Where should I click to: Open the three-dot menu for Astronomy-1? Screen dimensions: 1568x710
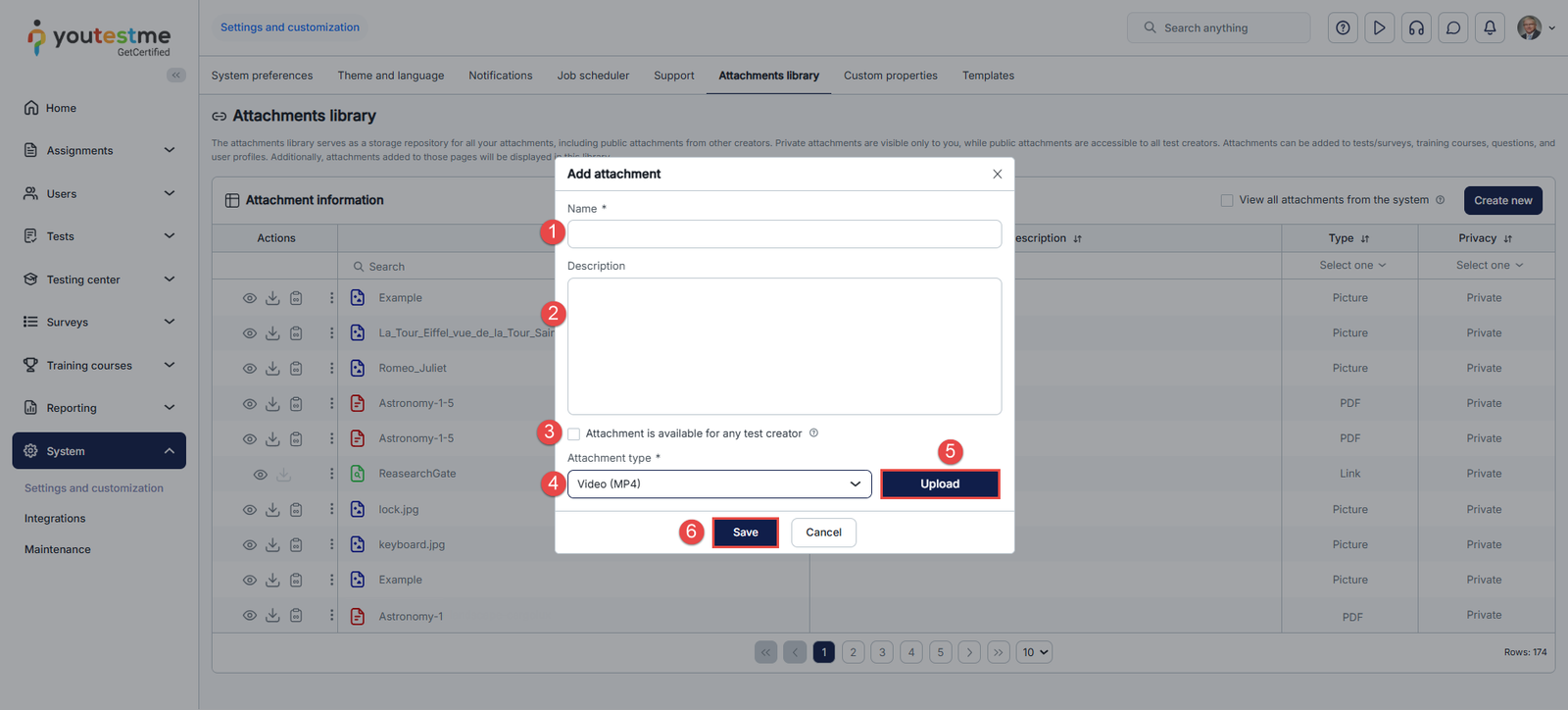(331, 616)
